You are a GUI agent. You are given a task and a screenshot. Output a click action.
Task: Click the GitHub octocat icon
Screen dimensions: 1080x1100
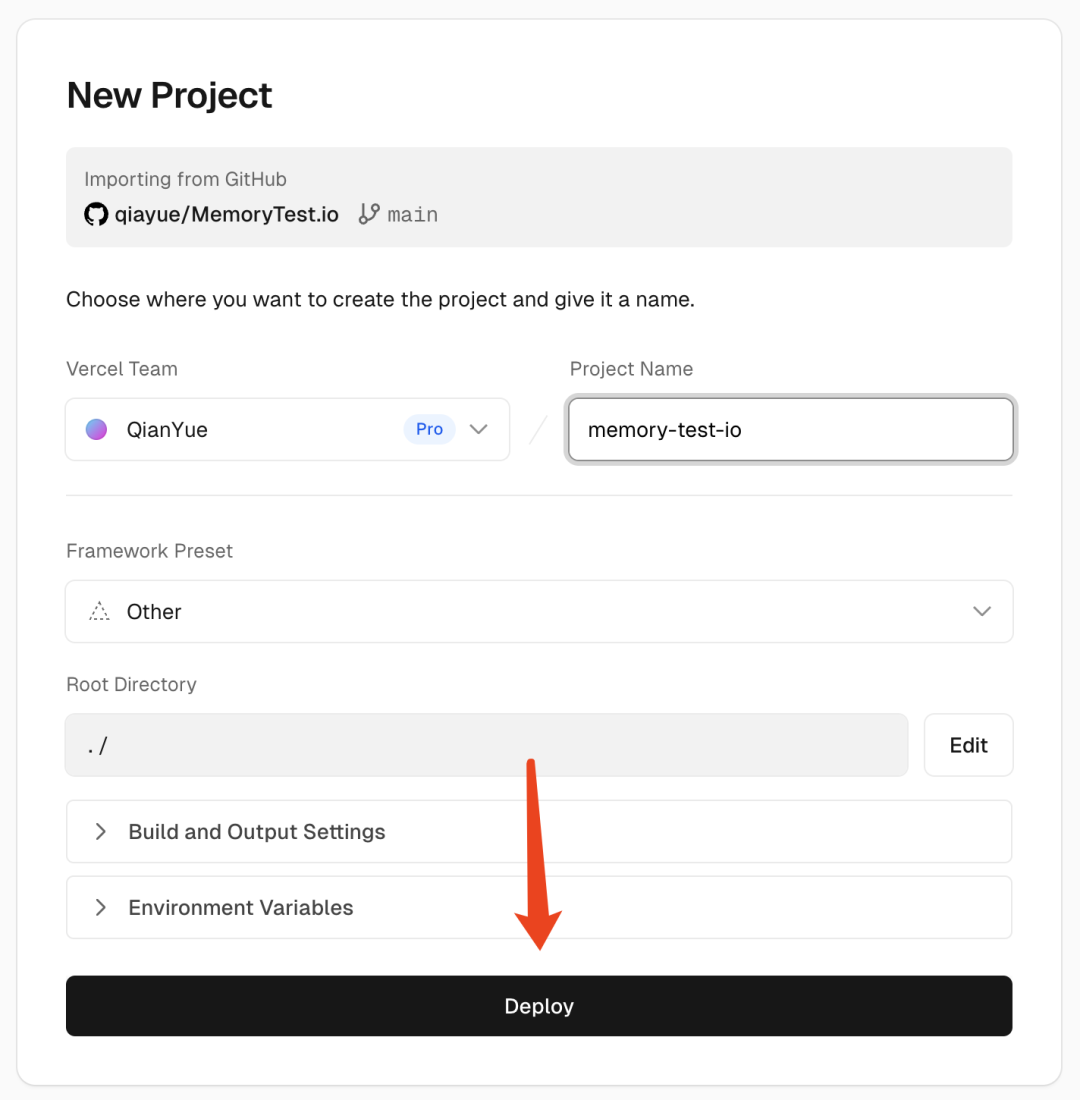coord(96,214)
